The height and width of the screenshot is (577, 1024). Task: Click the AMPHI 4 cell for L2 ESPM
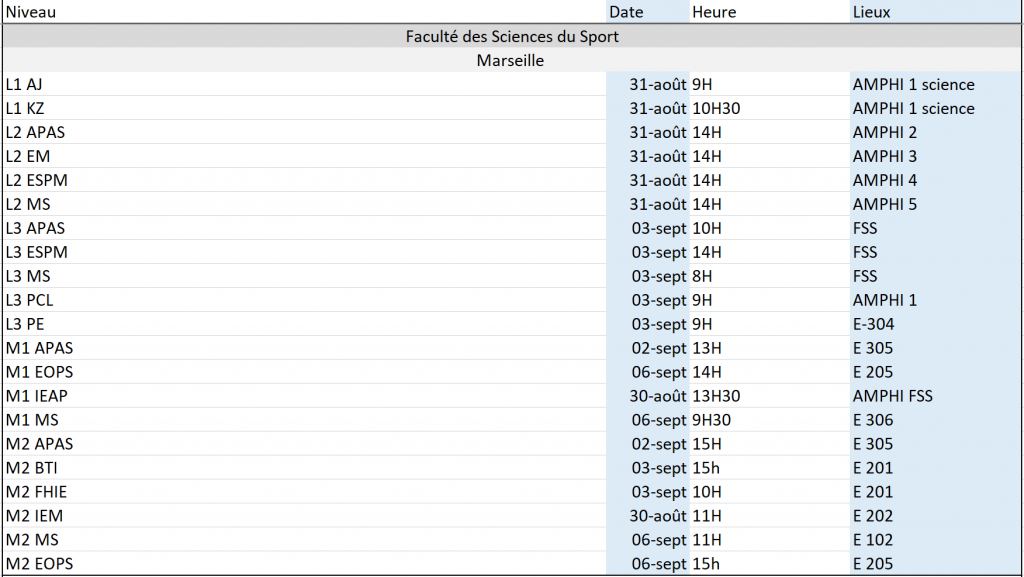point(935,180)
